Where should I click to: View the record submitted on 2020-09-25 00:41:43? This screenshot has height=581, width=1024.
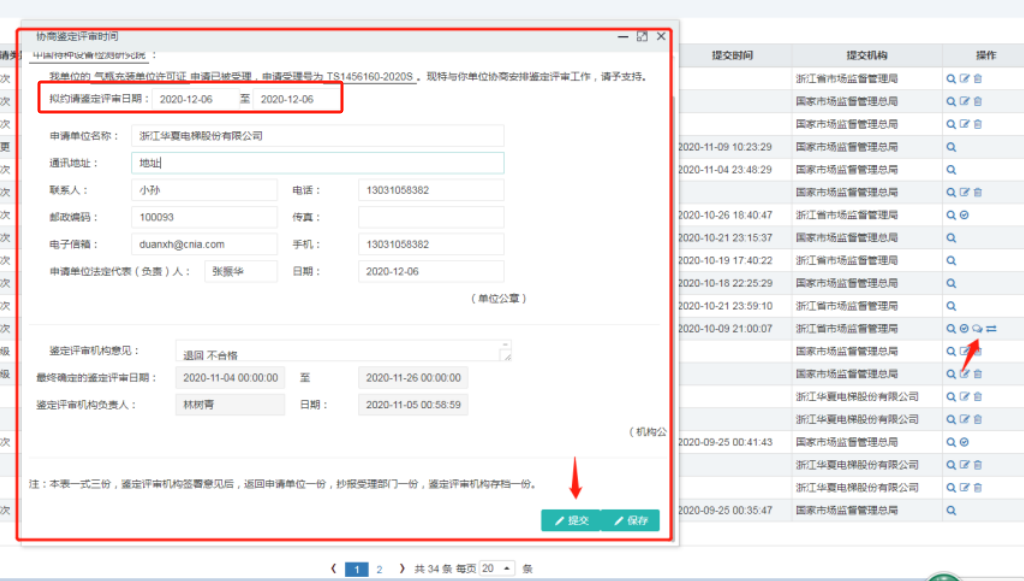pos(951,442)
